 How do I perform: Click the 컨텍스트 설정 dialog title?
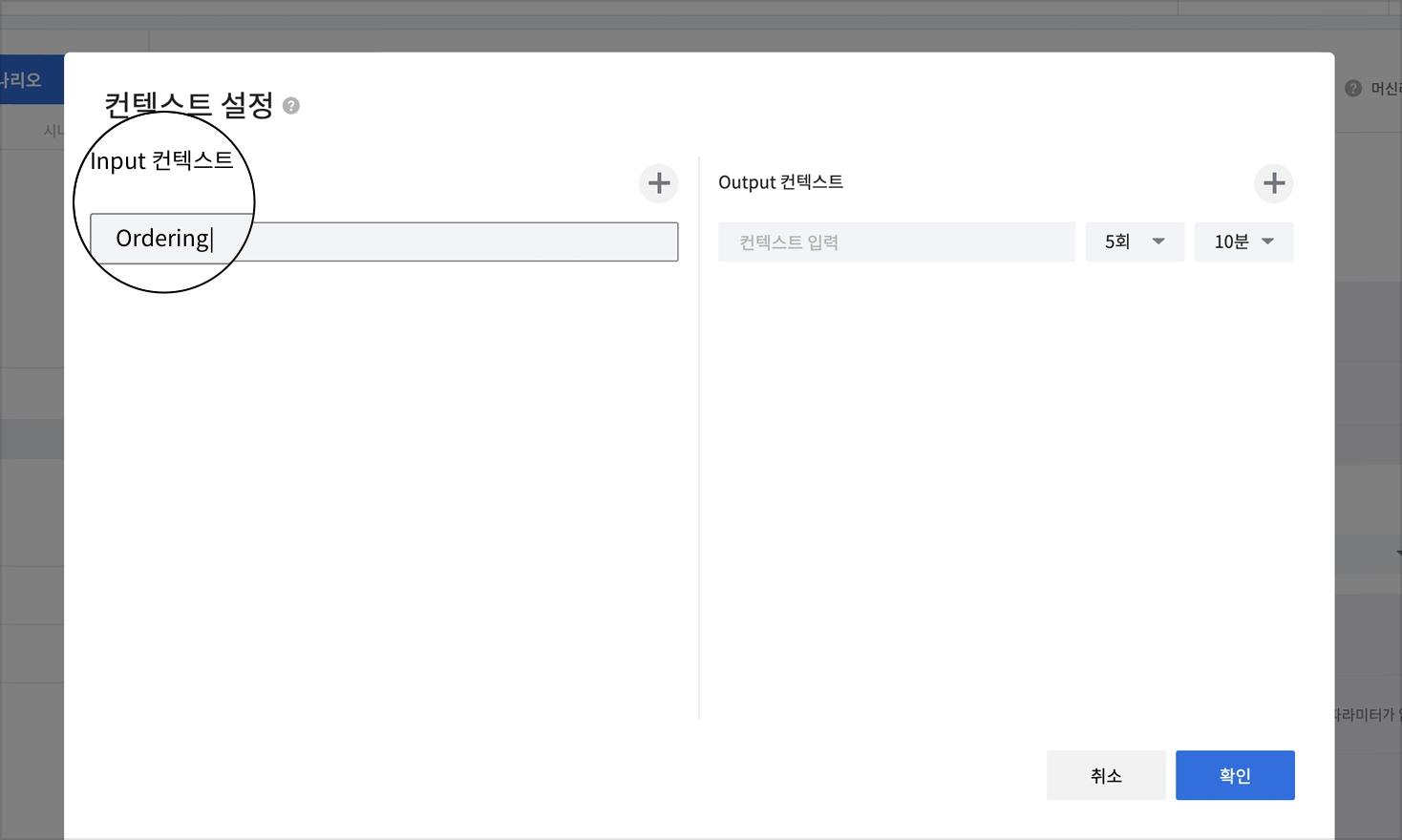pyautogui.click(x=189, y=105)
